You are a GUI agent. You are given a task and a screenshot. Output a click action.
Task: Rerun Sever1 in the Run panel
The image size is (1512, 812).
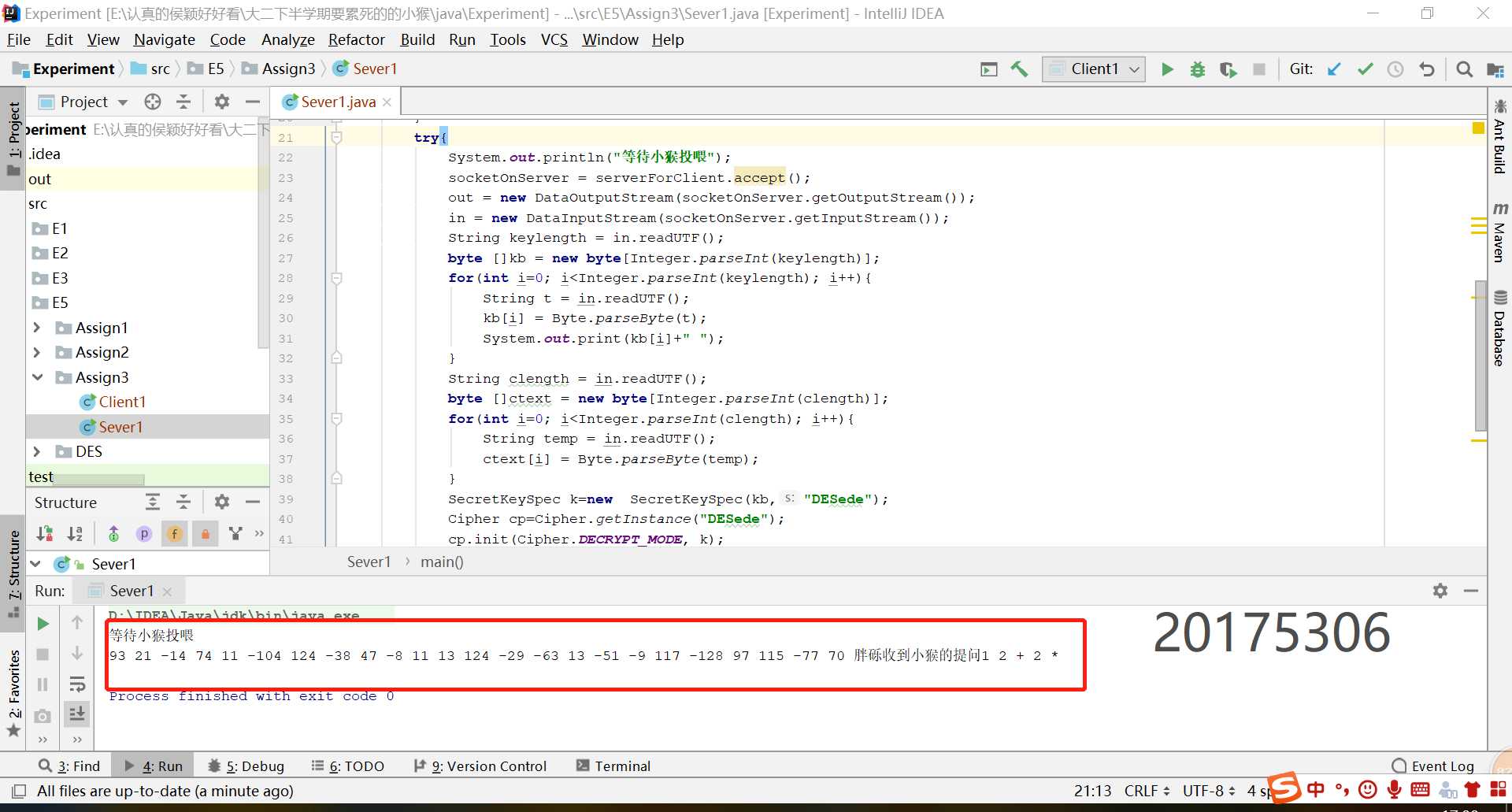pos(43,624)
